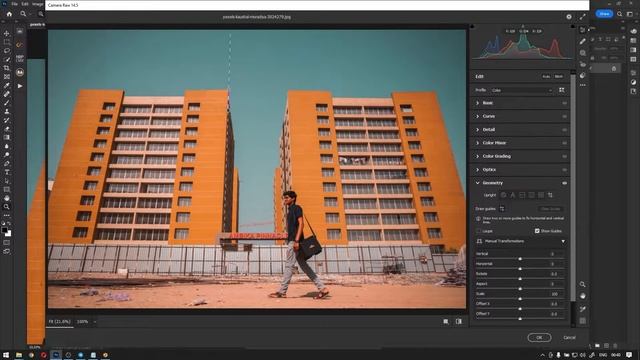This screenshot has width=640, height=360.
Task: Toggle visibility of Color Grading edits
Action: click(x=564, y=156)
